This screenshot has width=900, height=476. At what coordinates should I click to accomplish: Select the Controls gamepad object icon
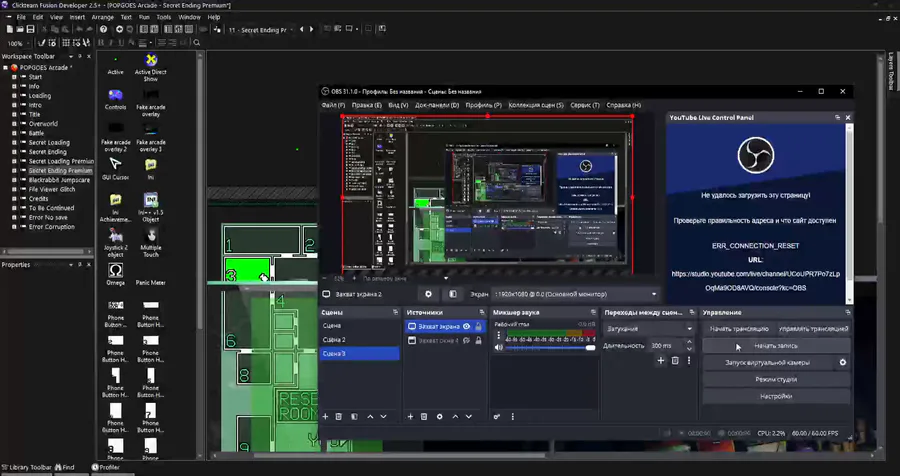tap(115, 95)
